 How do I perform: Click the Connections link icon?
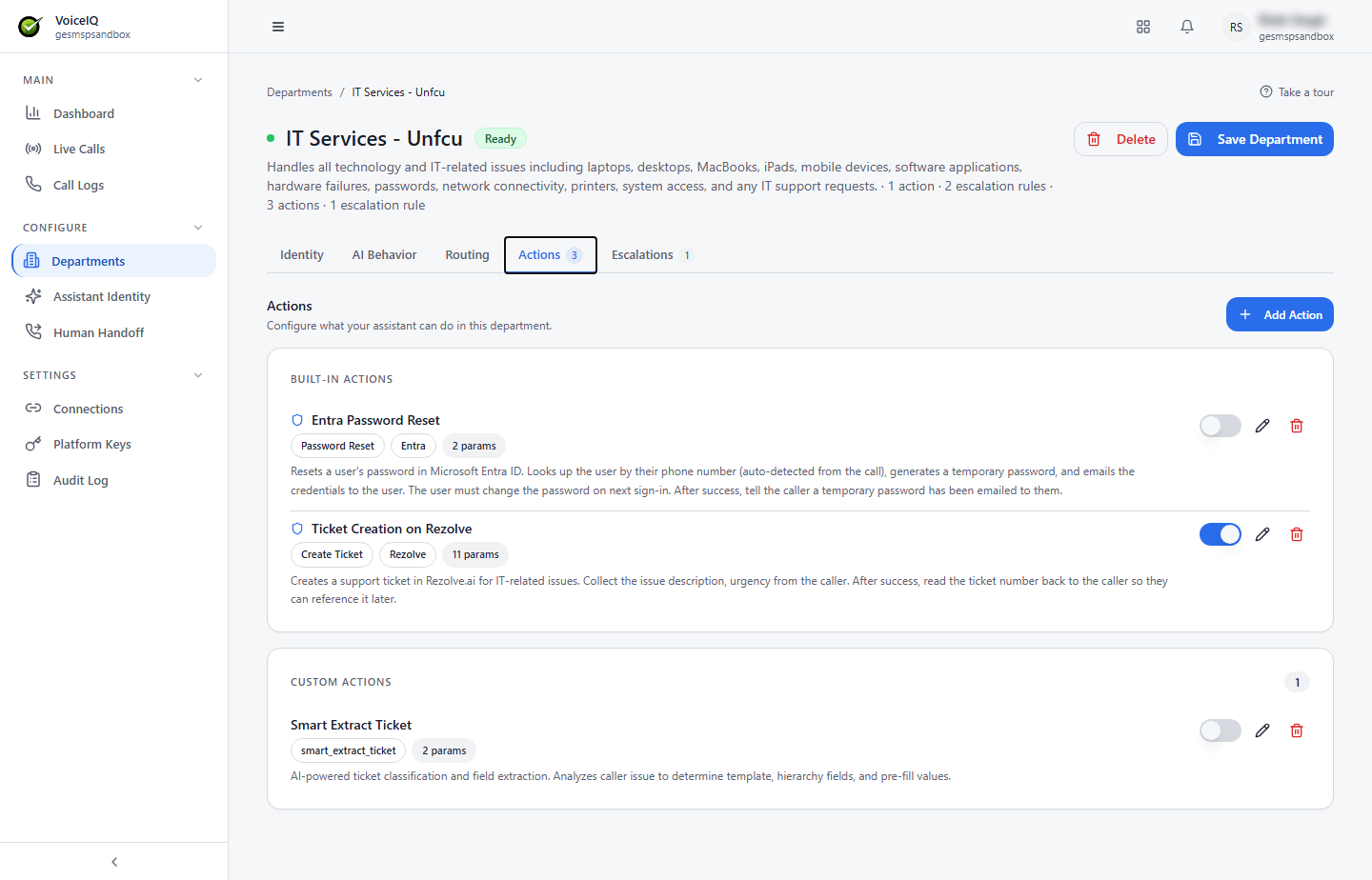pyautogui.click(x=33, y=409)
